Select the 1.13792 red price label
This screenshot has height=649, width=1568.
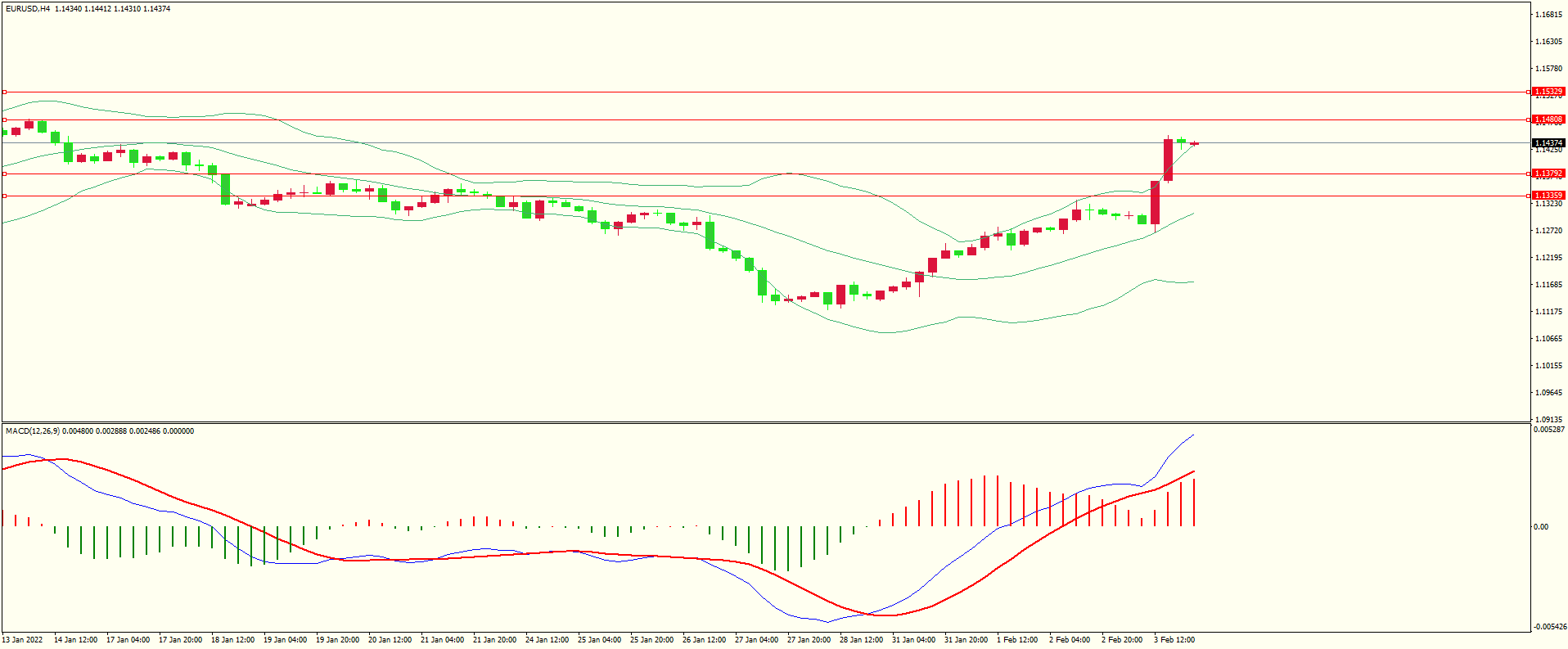(1548, 174)
